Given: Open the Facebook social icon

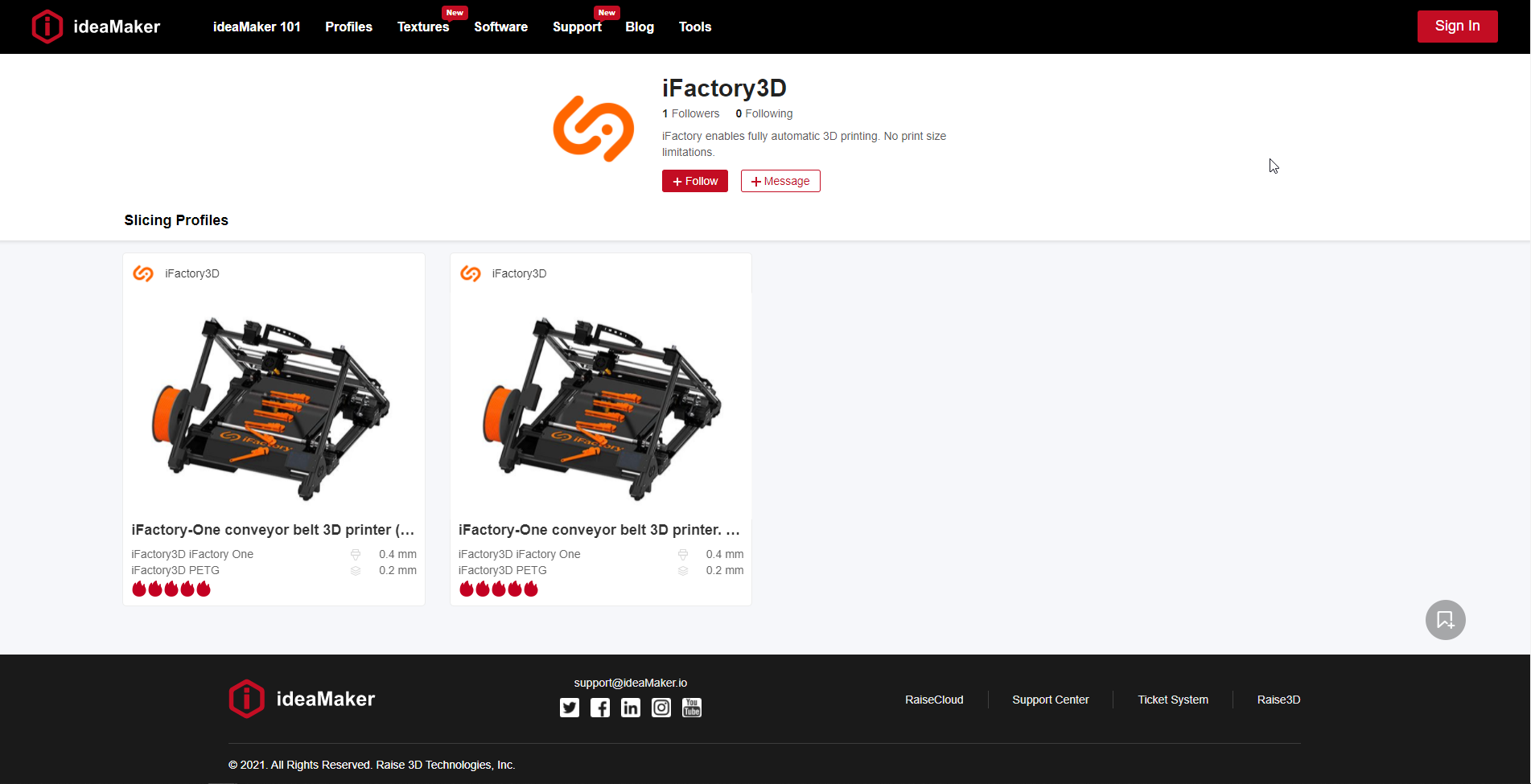Looking at the screenshot, I should tap(600, 708).
